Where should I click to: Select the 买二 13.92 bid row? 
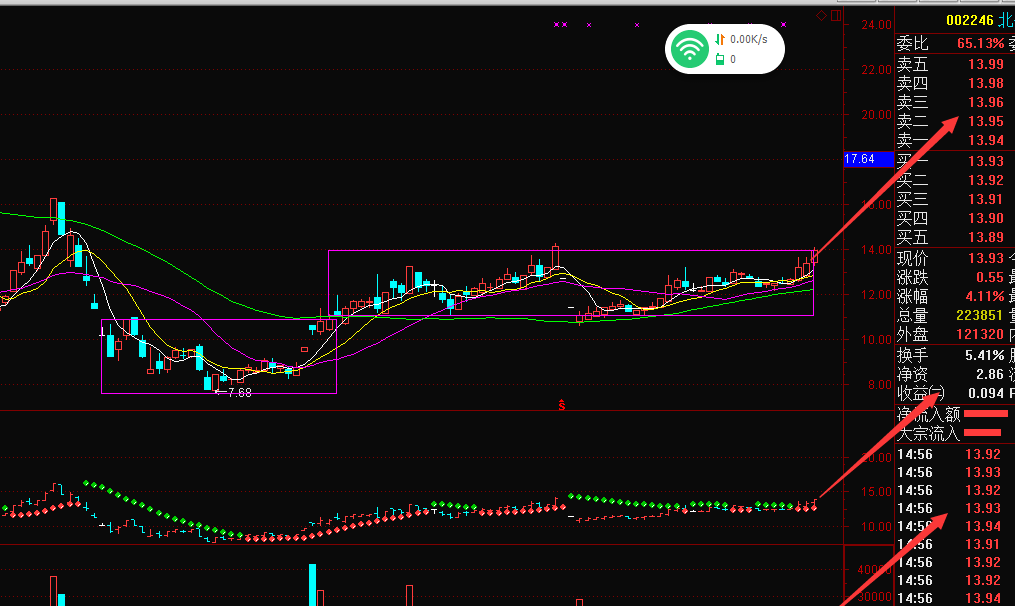pos(950,180)
